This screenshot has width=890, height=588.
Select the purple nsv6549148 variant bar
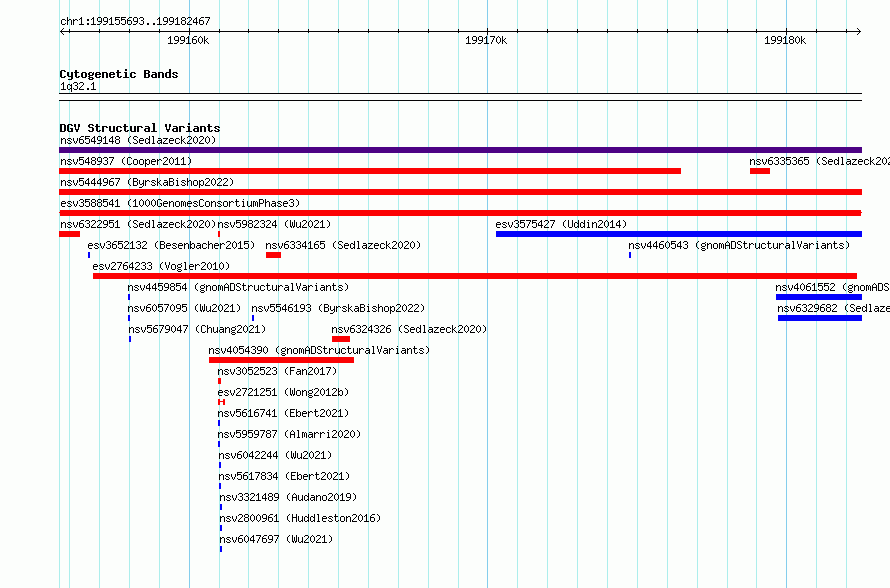coord(460,150)
